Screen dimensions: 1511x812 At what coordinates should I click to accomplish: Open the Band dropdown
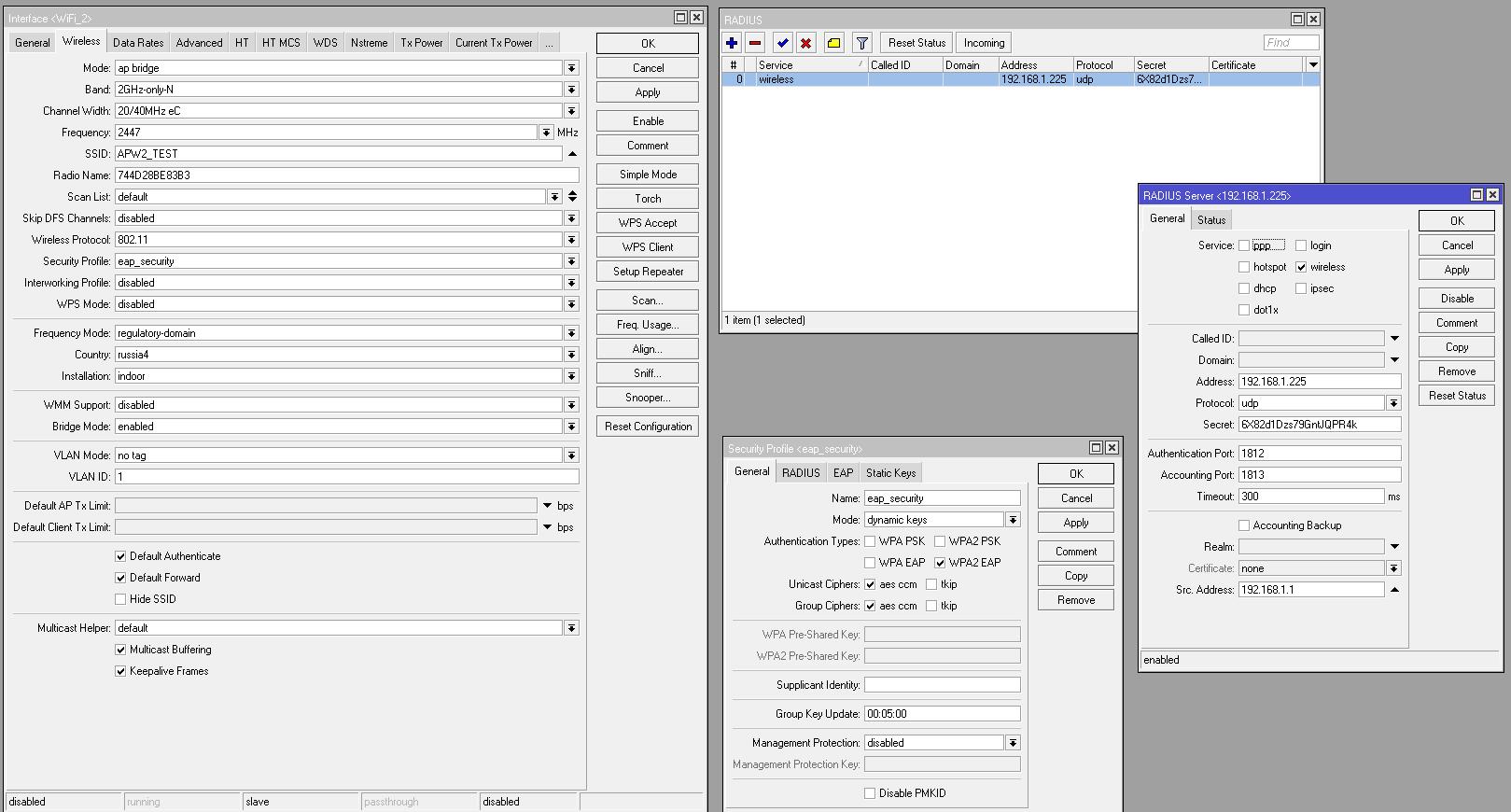[572, 90]
